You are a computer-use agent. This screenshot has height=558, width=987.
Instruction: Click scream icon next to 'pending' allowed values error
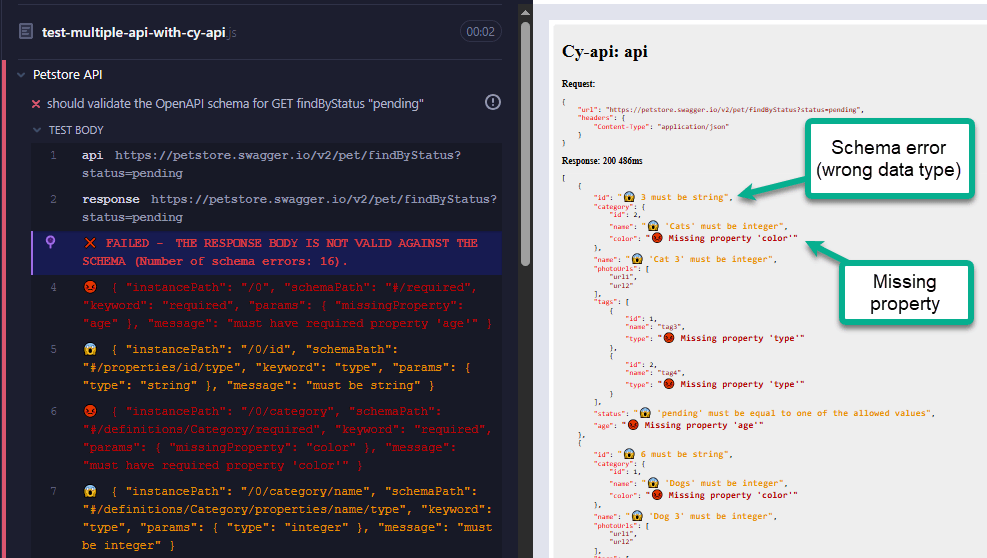[645, 413]
